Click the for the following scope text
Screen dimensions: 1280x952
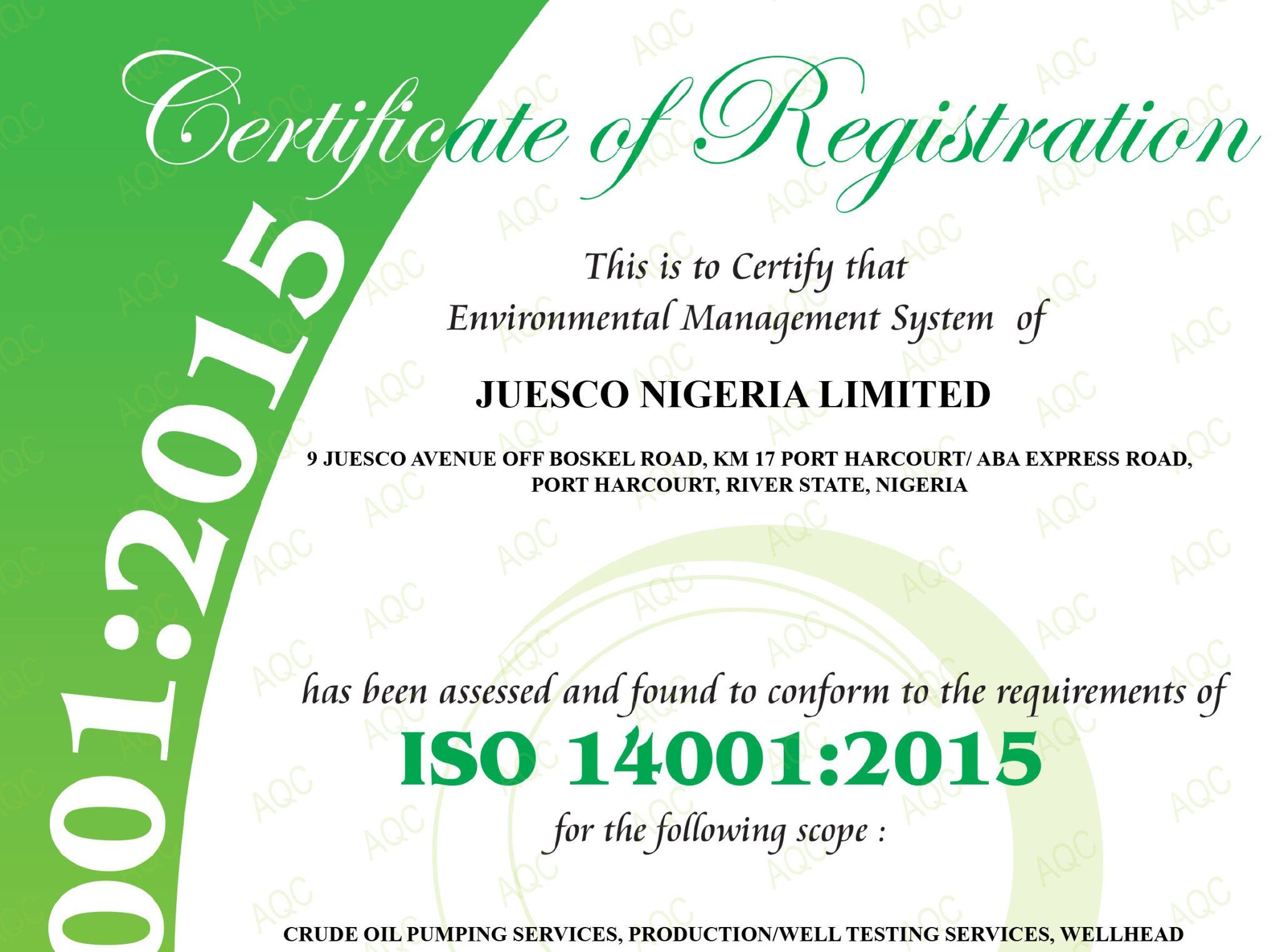[716, 831]
